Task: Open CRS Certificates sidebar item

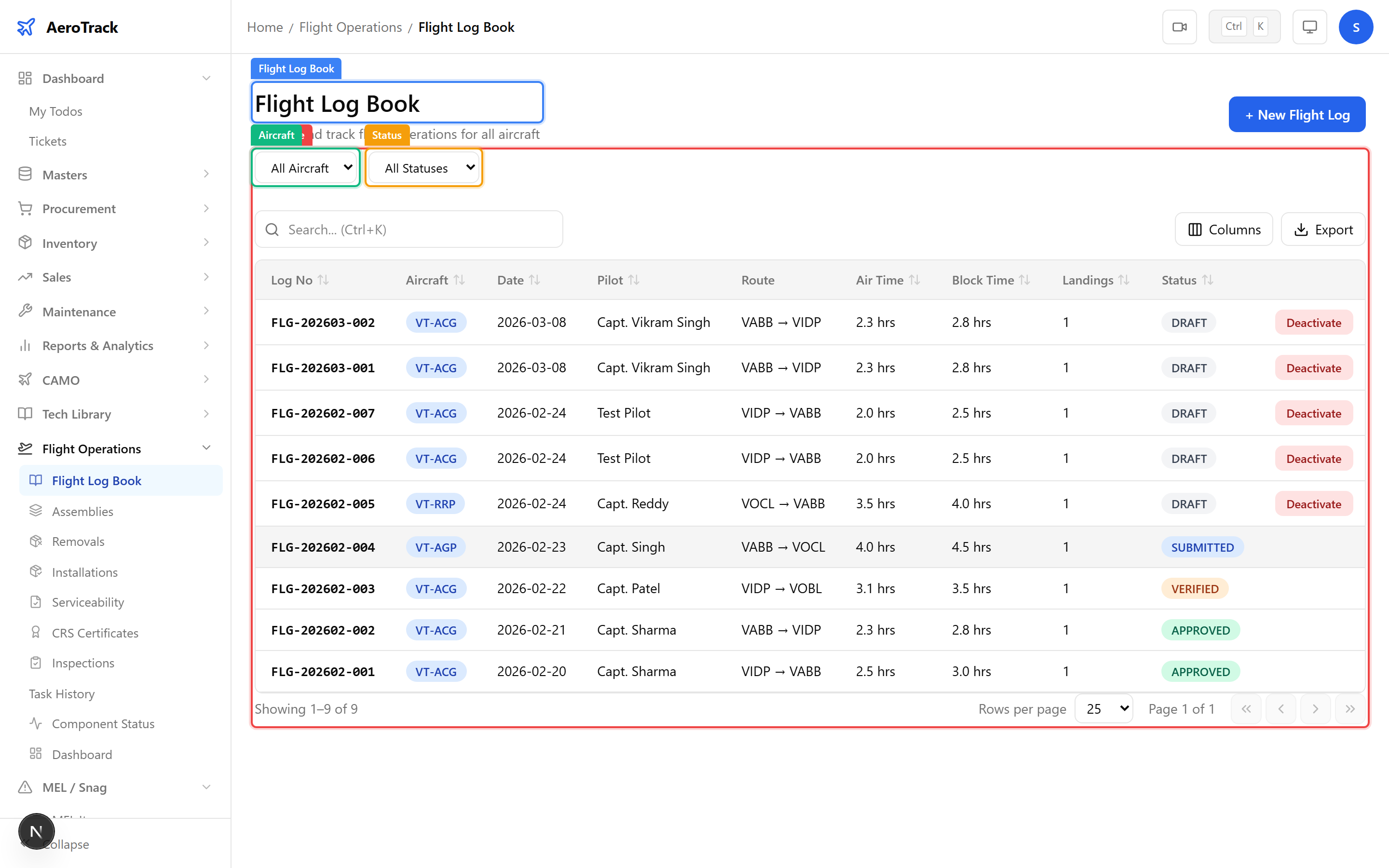Action: (x=95, y=633)
